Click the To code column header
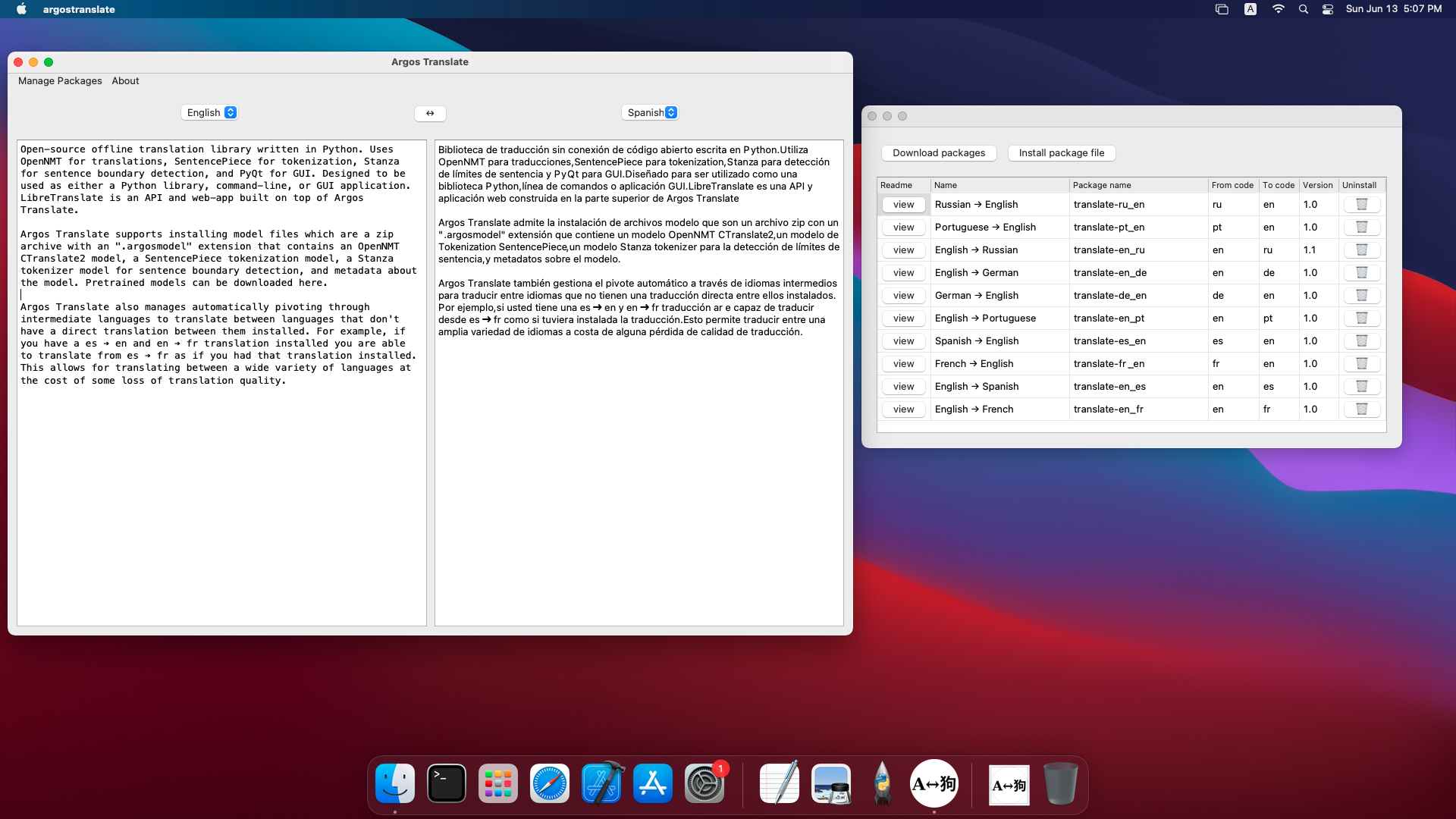This screenshot has width=1456, height=819. [x=1279, y=185]
